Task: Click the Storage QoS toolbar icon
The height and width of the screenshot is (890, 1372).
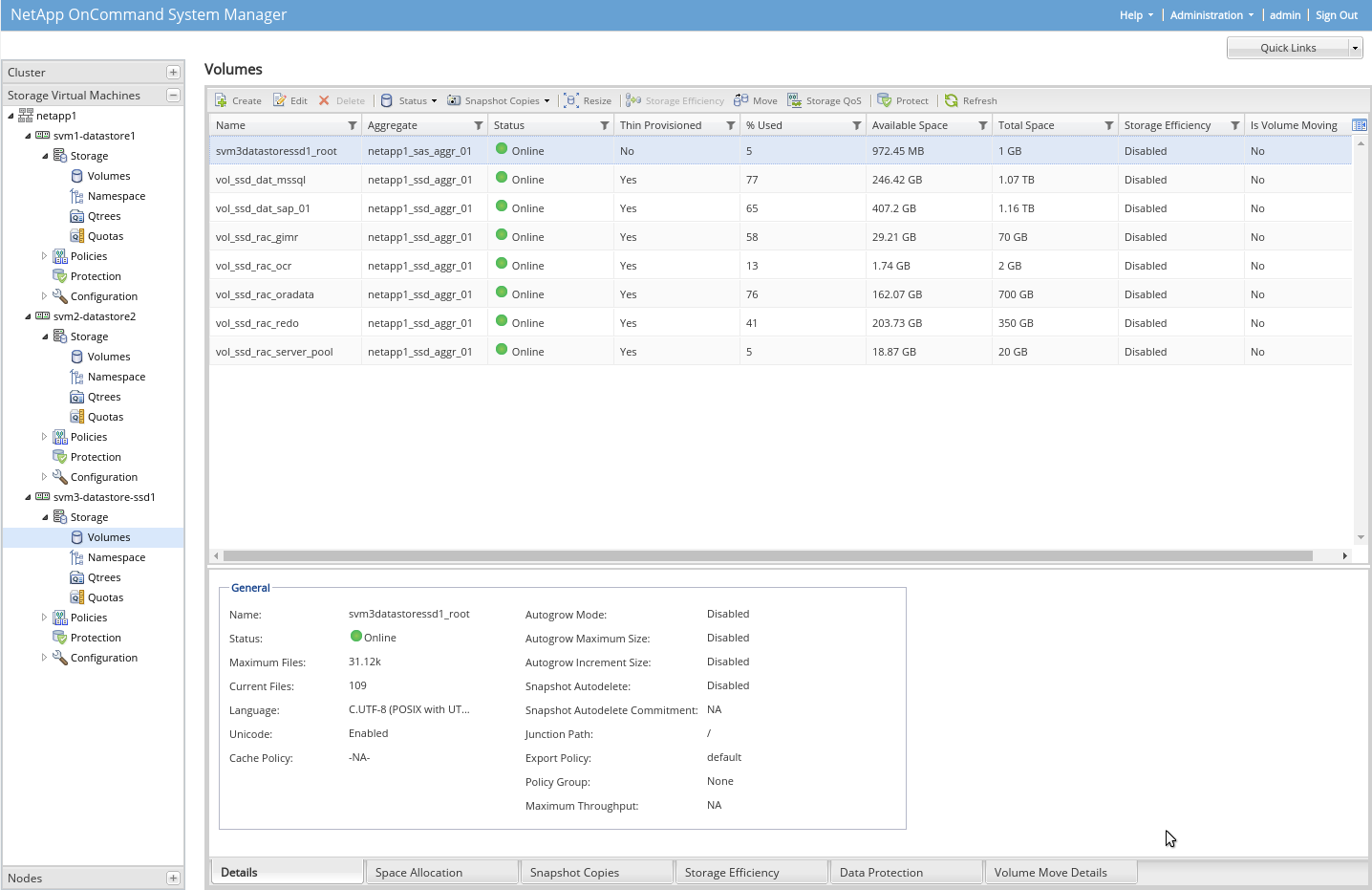Action: click(795, 100)
